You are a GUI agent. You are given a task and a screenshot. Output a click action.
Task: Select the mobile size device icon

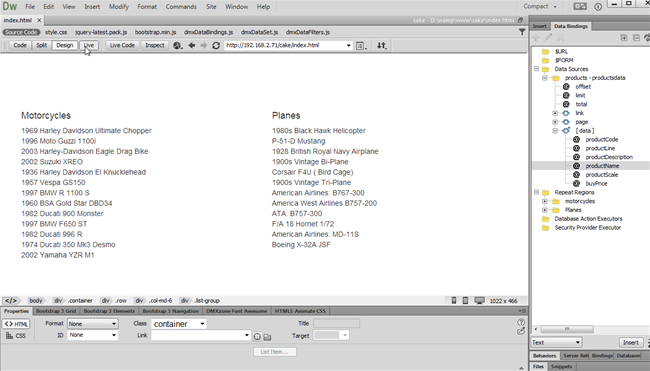pyautogui.click(x=454, y=301)
